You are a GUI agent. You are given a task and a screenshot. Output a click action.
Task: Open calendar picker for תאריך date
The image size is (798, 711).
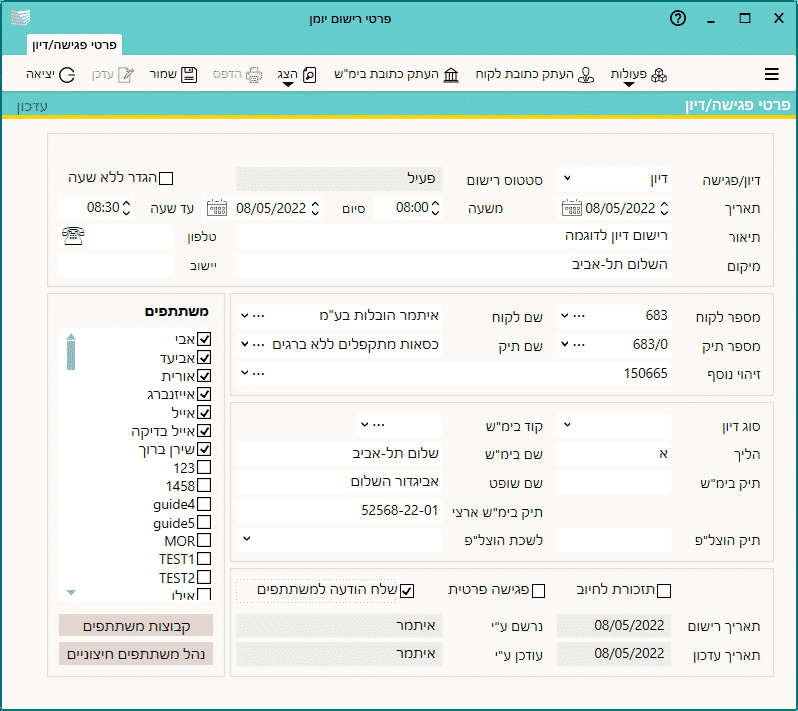pyautogui.click(x=572, y=208)
